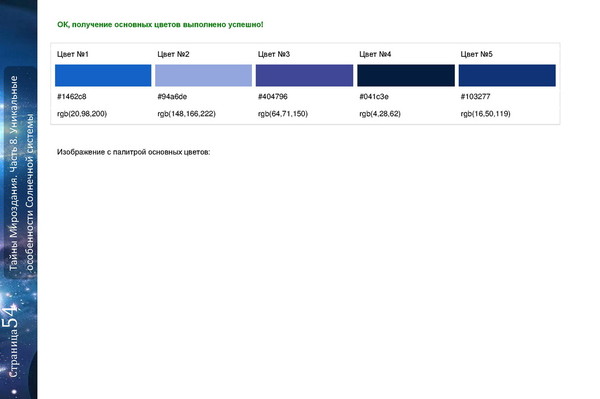Image resolution: width=600 pixels, height=399 pixels.
Task: Click the rgb(20,98,200) value
Action: (82, 114)
